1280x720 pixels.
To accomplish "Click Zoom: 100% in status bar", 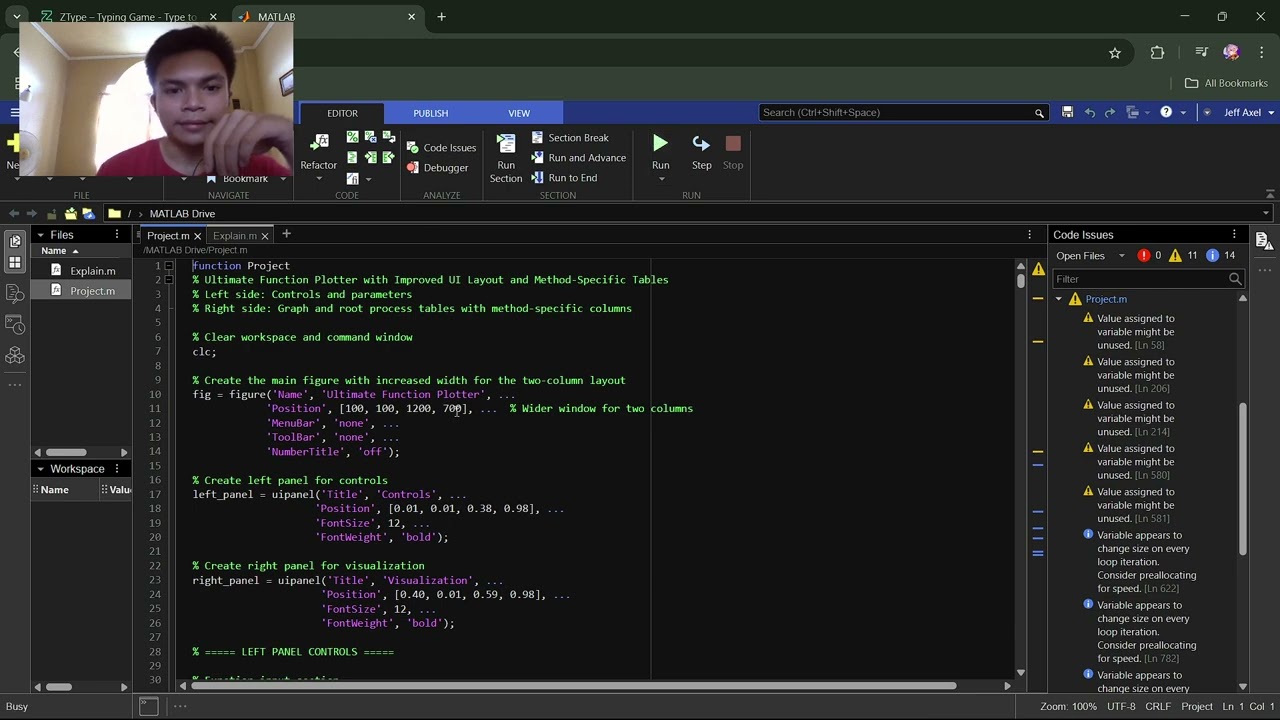I will pyautogui.click(x=1068, y=706).
